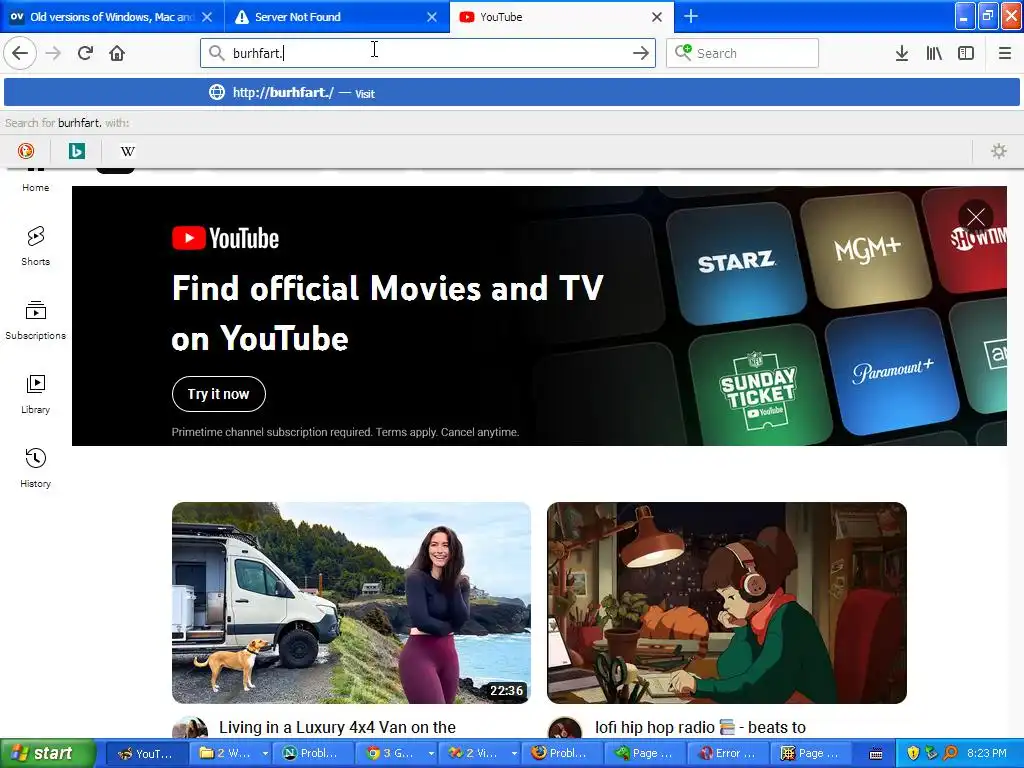Open the Netscape Probl... taskbar item
This screenshot has width=1024, height=768.
(x=312, y=754)
